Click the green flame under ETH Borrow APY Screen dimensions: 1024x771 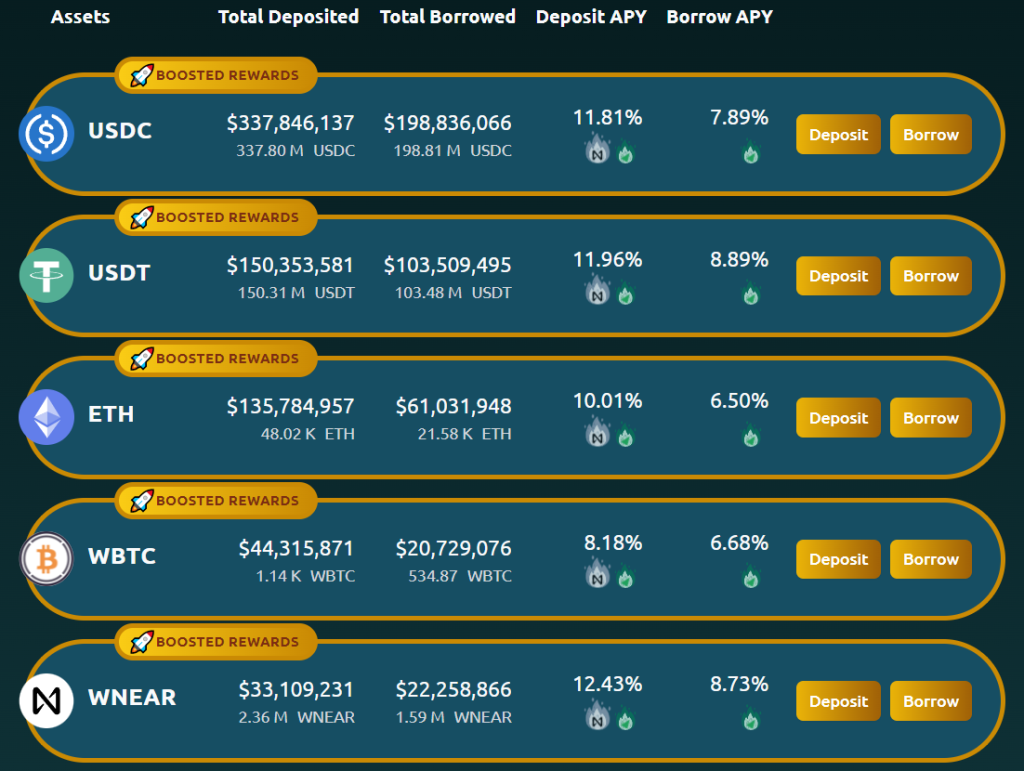[x=751, y=435]
